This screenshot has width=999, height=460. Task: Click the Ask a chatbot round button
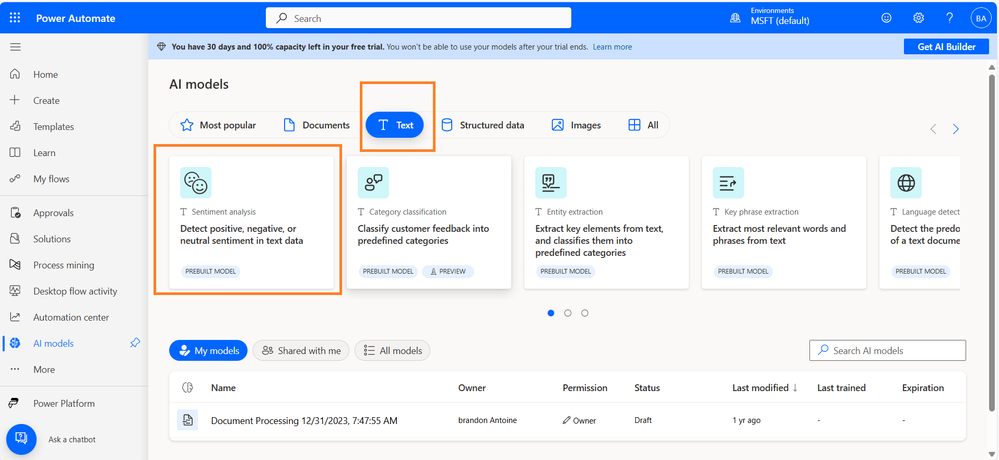tap(21, 438)
